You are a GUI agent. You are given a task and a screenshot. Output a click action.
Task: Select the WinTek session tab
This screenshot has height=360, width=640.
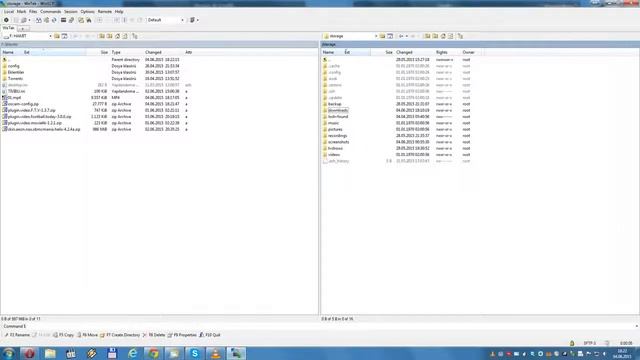coord(9,28)
